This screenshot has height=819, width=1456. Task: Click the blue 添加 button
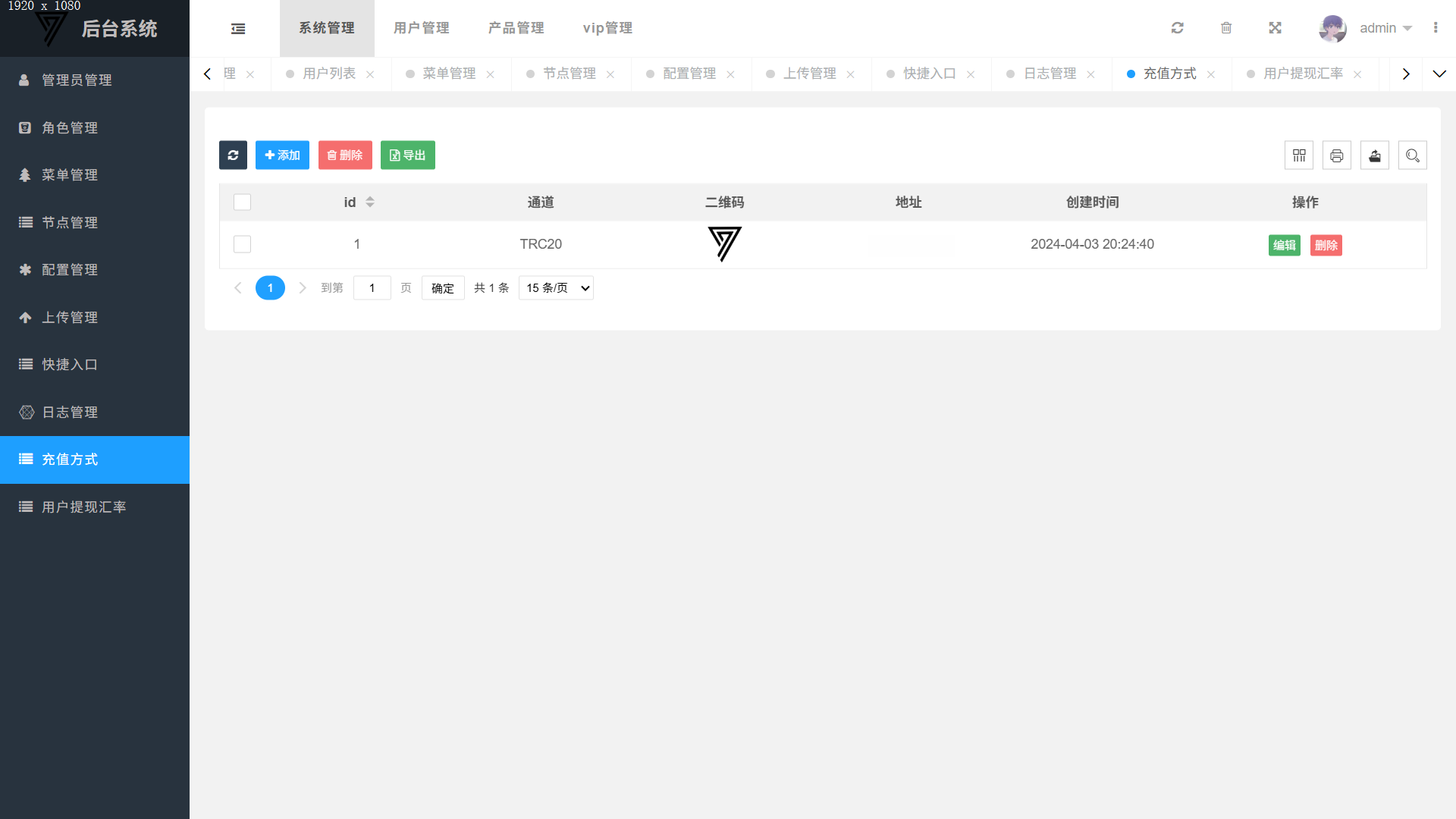282,155
